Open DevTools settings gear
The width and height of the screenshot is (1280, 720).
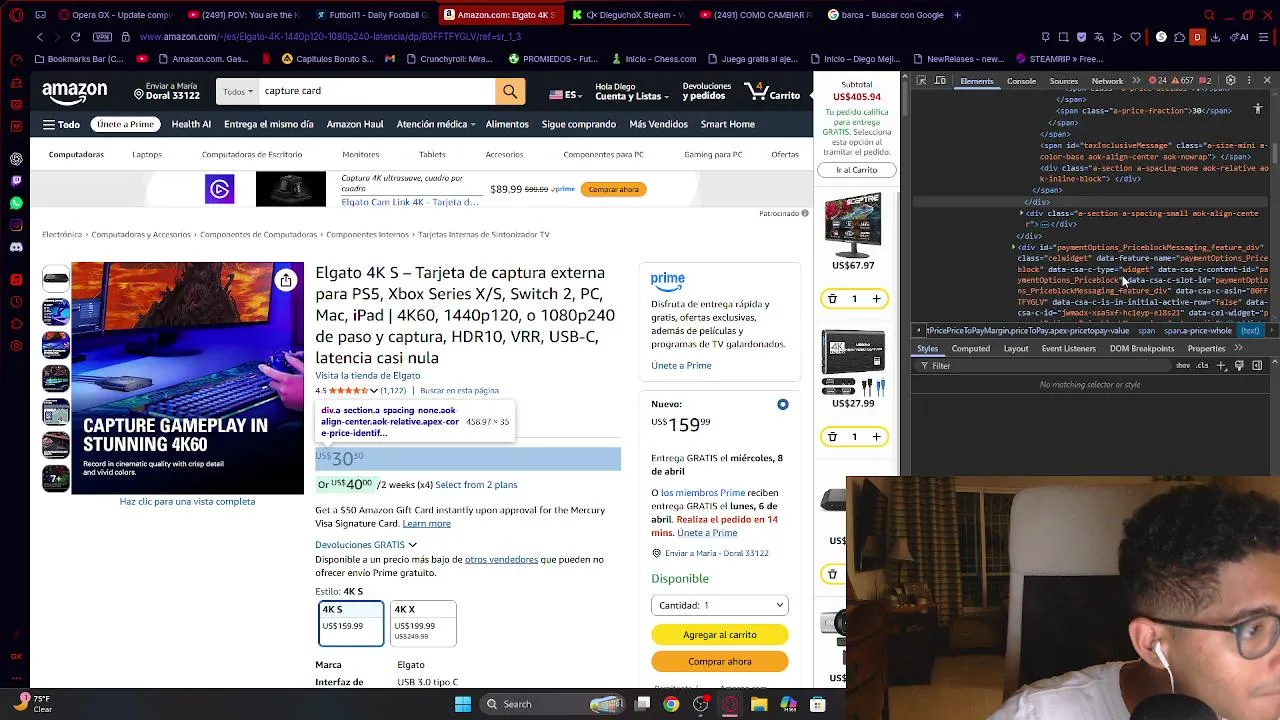coord(1231,80)
